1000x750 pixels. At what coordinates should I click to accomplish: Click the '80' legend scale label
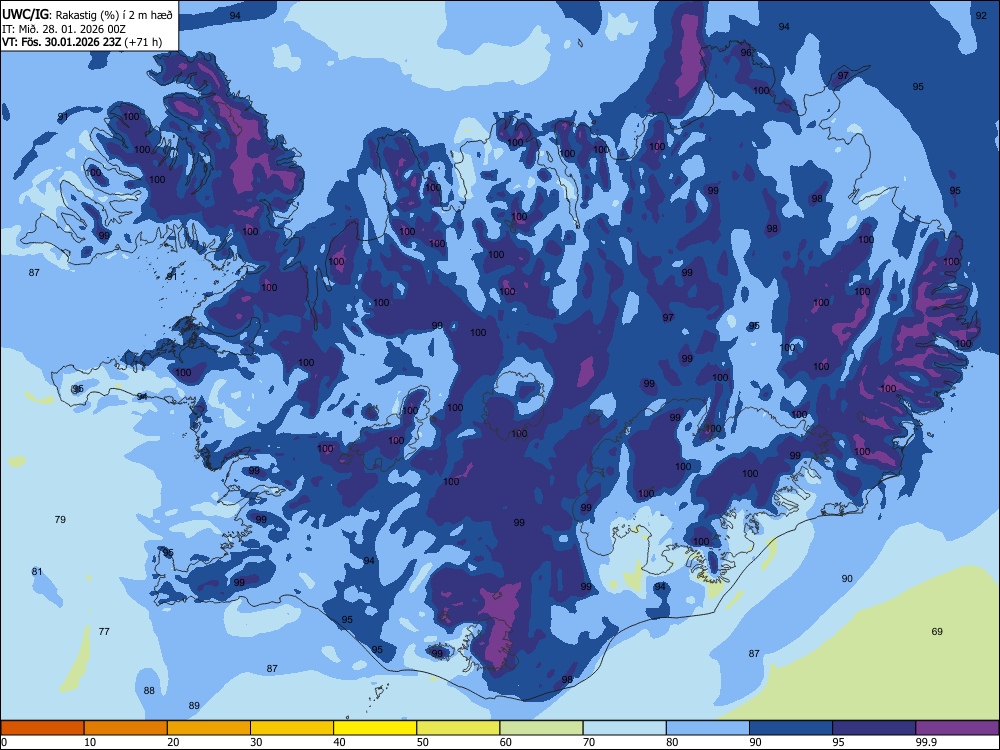pos(672,742)
